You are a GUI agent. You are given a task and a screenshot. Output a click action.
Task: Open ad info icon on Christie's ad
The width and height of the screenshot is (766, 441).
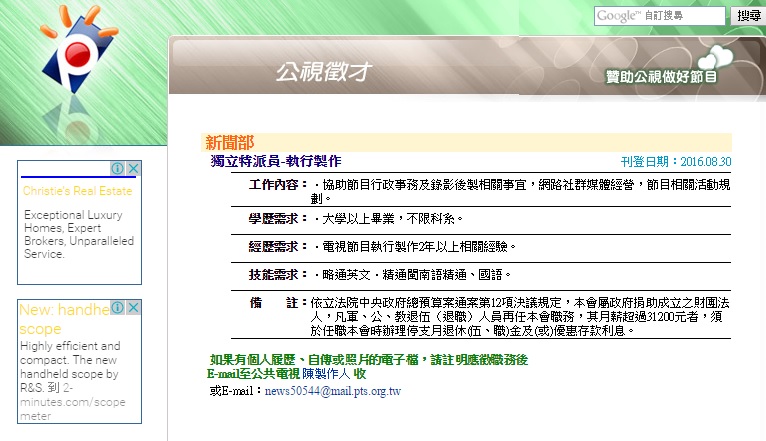pos(118,169)
